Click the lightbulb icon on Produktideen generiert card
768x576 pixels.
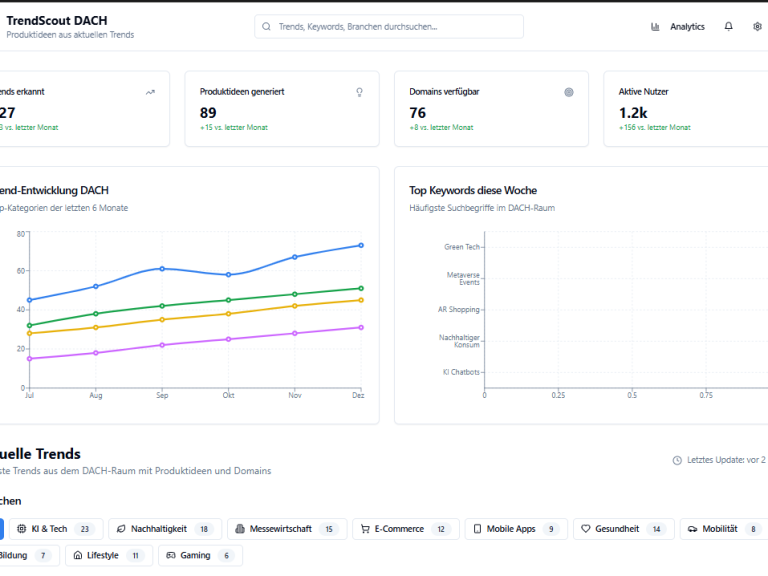[360, 92]
